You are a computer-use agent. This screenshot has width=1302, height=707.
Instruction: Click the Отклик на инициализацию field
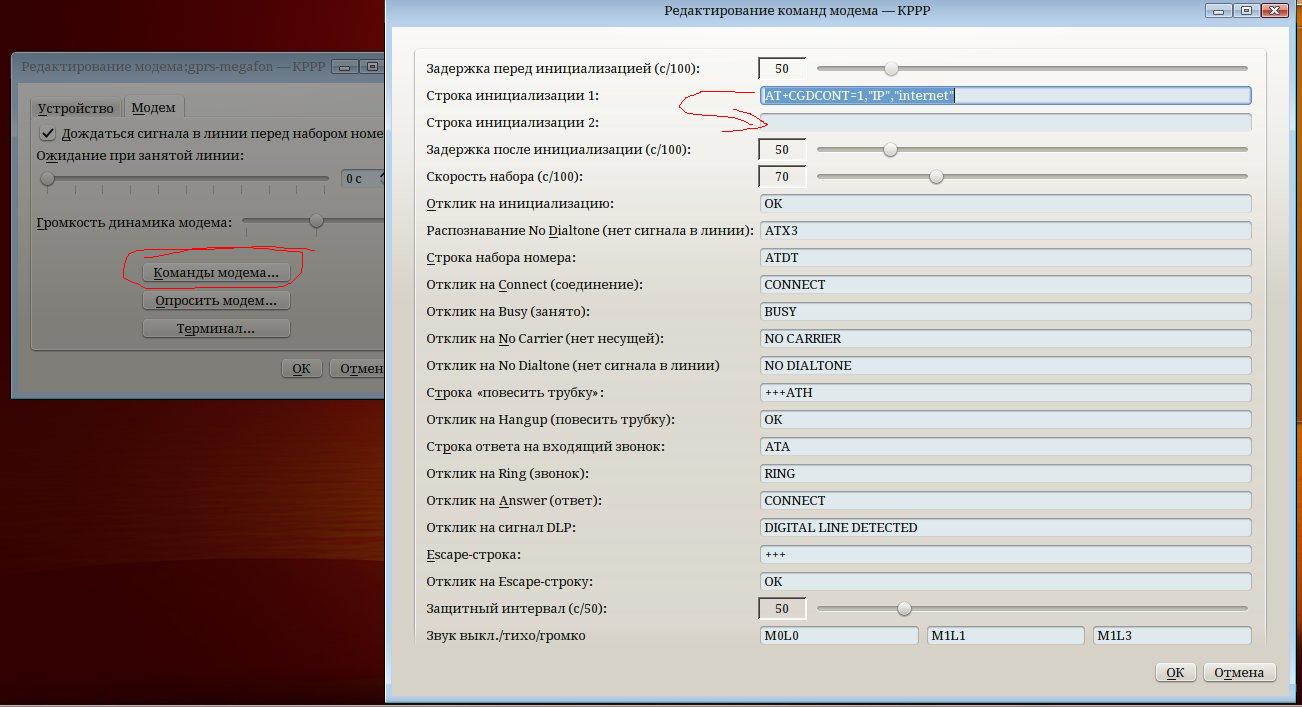[x=1005, y=204]
